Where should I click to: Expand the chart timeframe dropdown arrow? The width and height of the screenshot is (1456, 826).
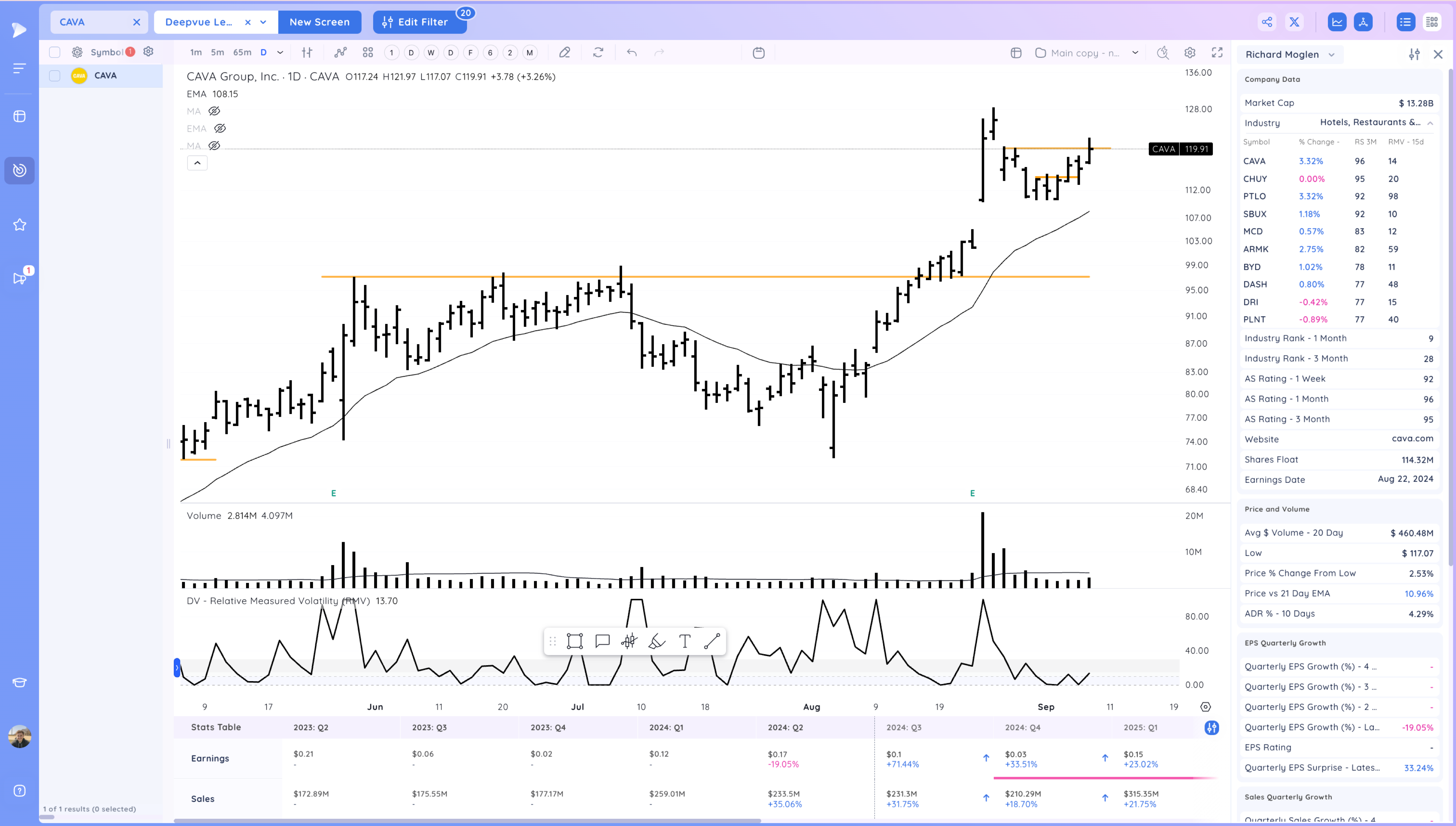coord(280,53)
